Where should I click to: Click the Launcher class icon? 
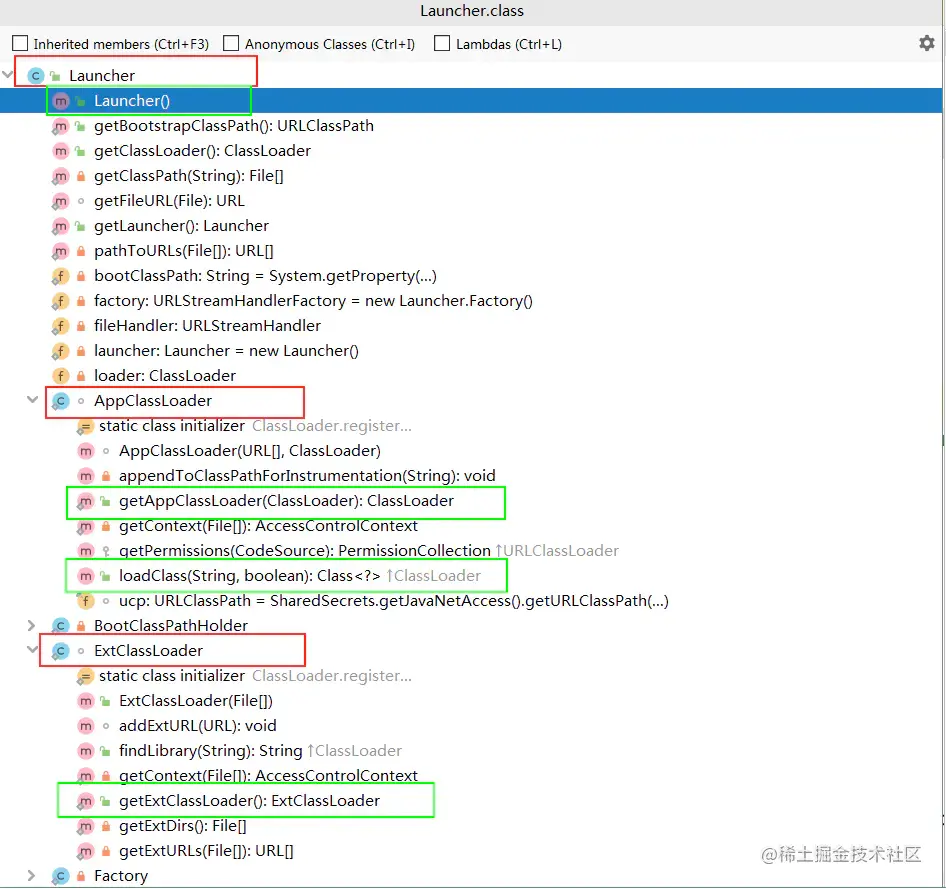tap(36, 76)
